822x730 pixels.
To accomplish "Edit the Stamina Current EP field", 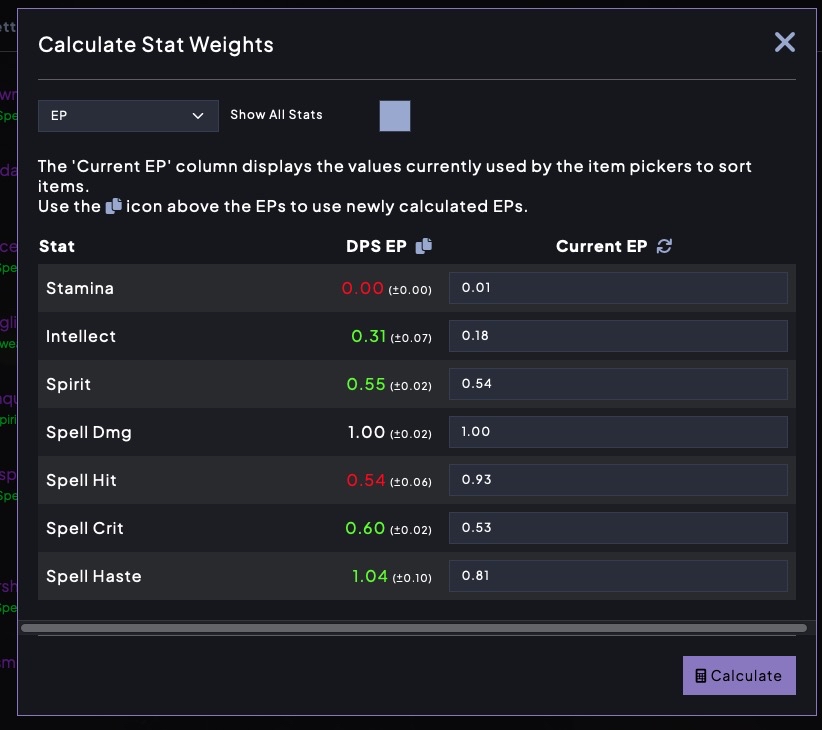I will pos(618,288).
